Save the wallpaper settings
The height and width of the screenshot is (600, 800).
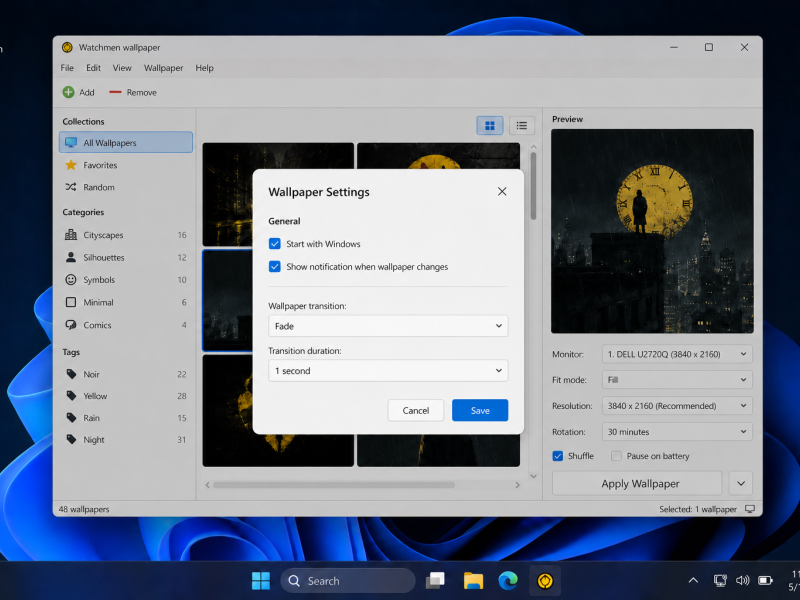tap(480, 410)
